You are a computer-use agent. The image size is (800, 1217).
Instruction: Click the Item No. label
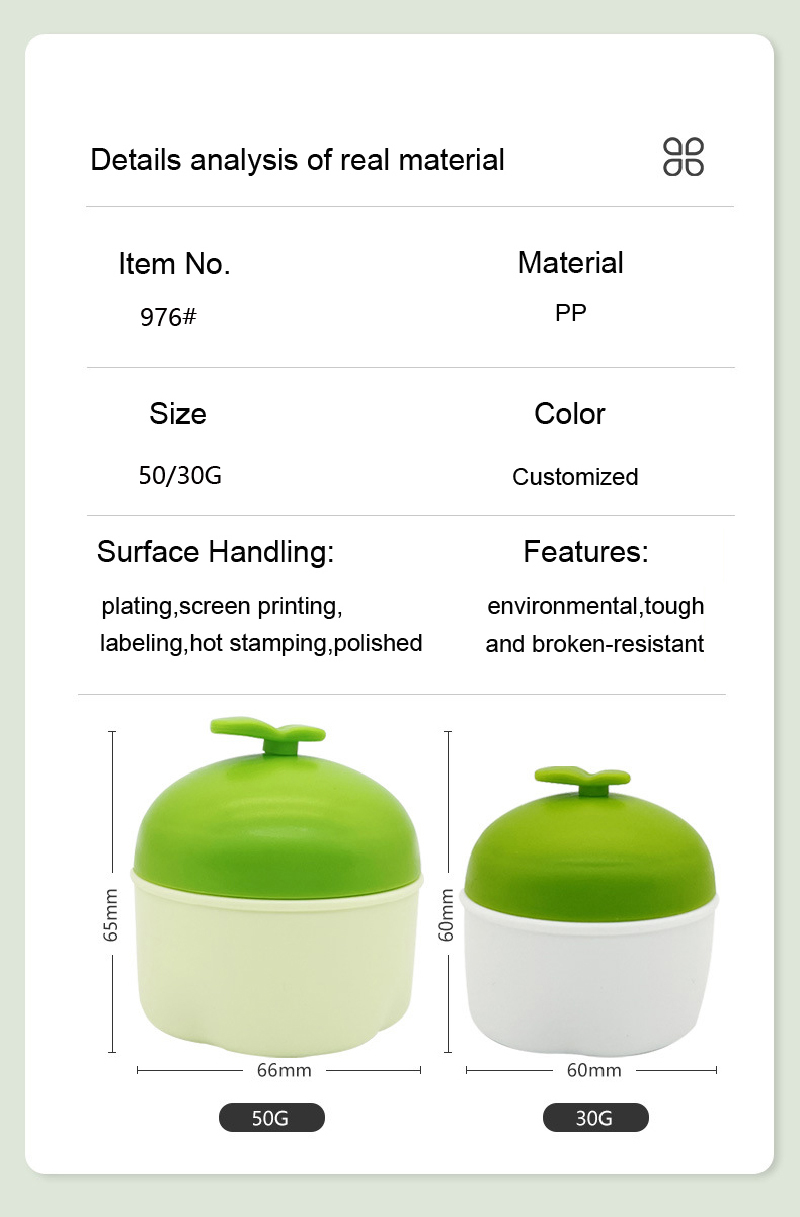tap(174, 264)
